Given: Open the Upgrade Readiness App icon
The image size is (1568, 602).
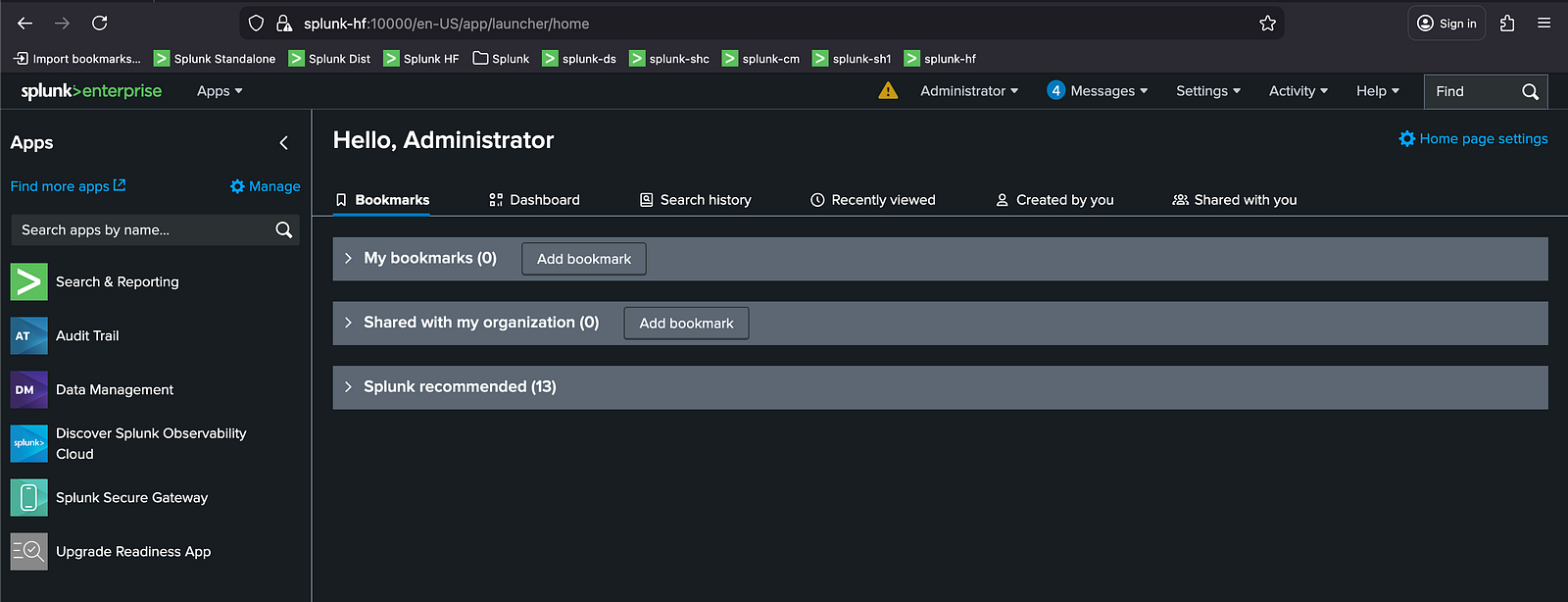Looking at the screenshot, I should tap(28, 552).
